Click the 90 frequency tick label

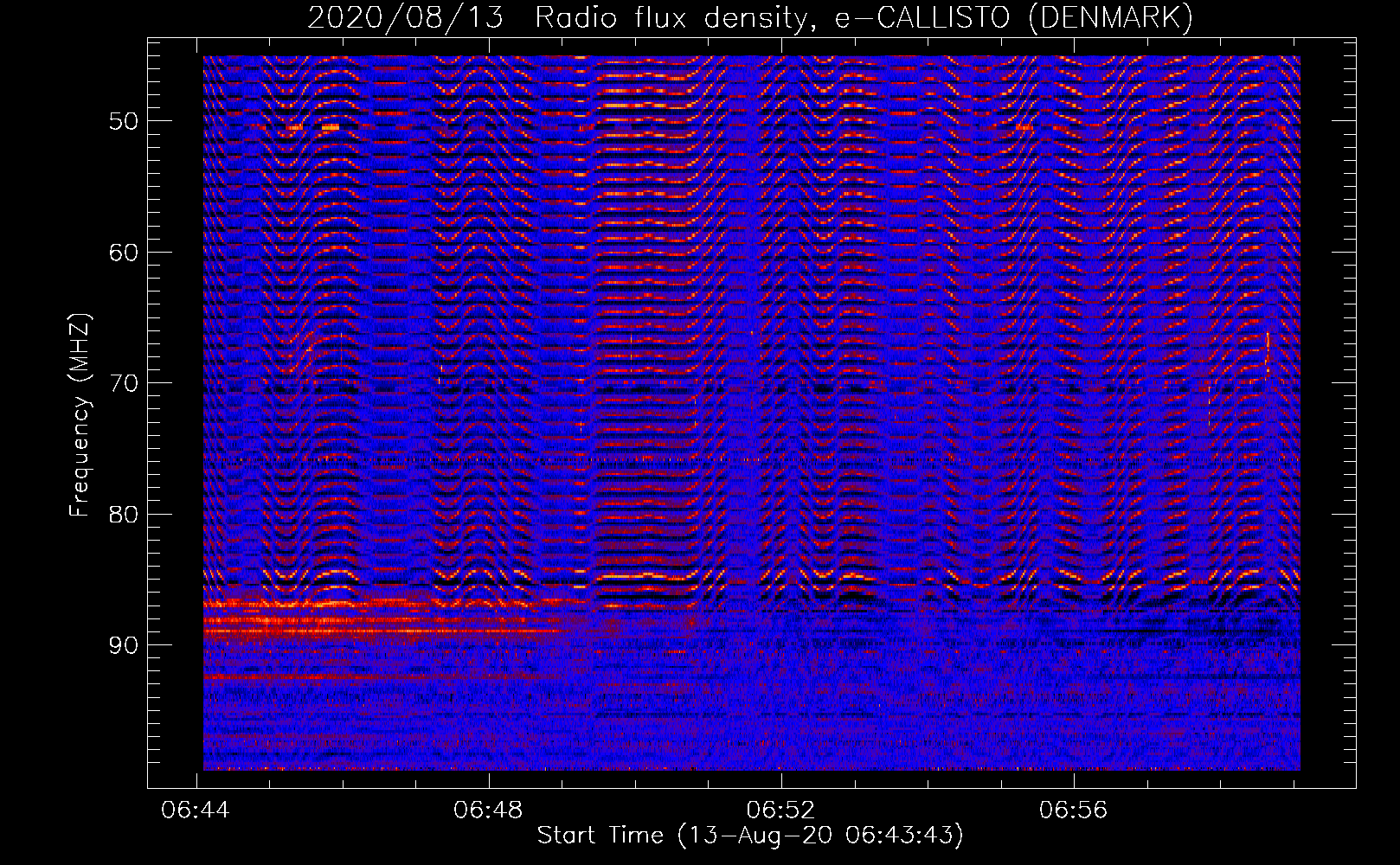tap(123, 645)
